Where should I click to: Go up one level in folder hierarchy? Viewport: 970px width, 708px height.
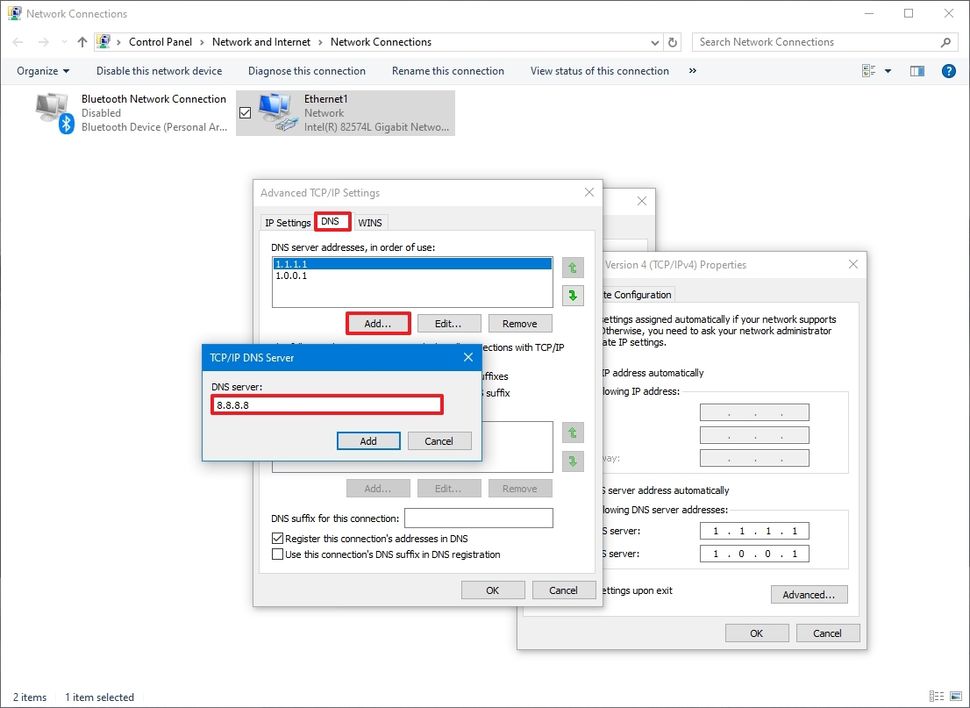click(81, 41)
